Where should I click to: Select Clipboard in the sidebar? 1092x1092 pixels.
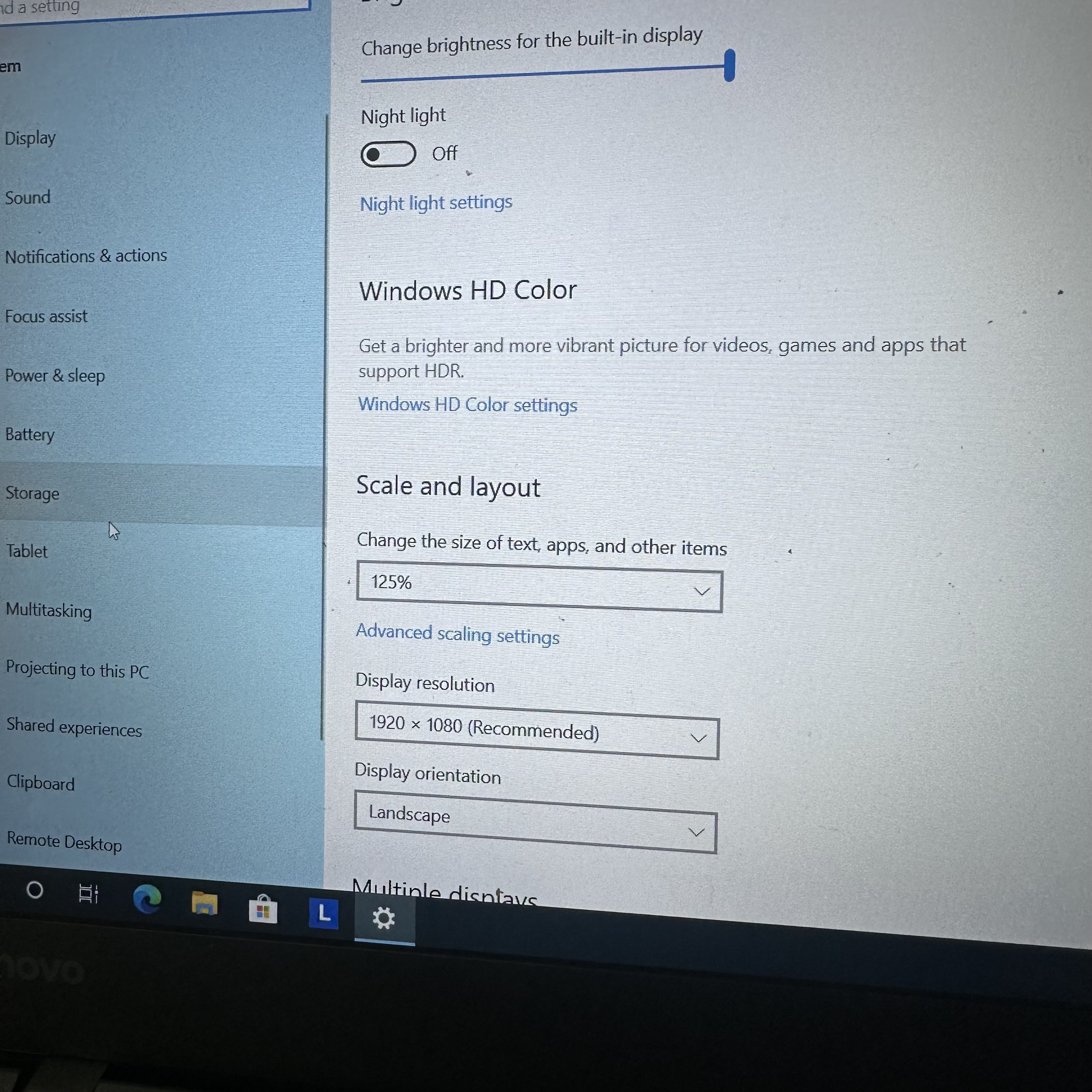click(41, 783)
